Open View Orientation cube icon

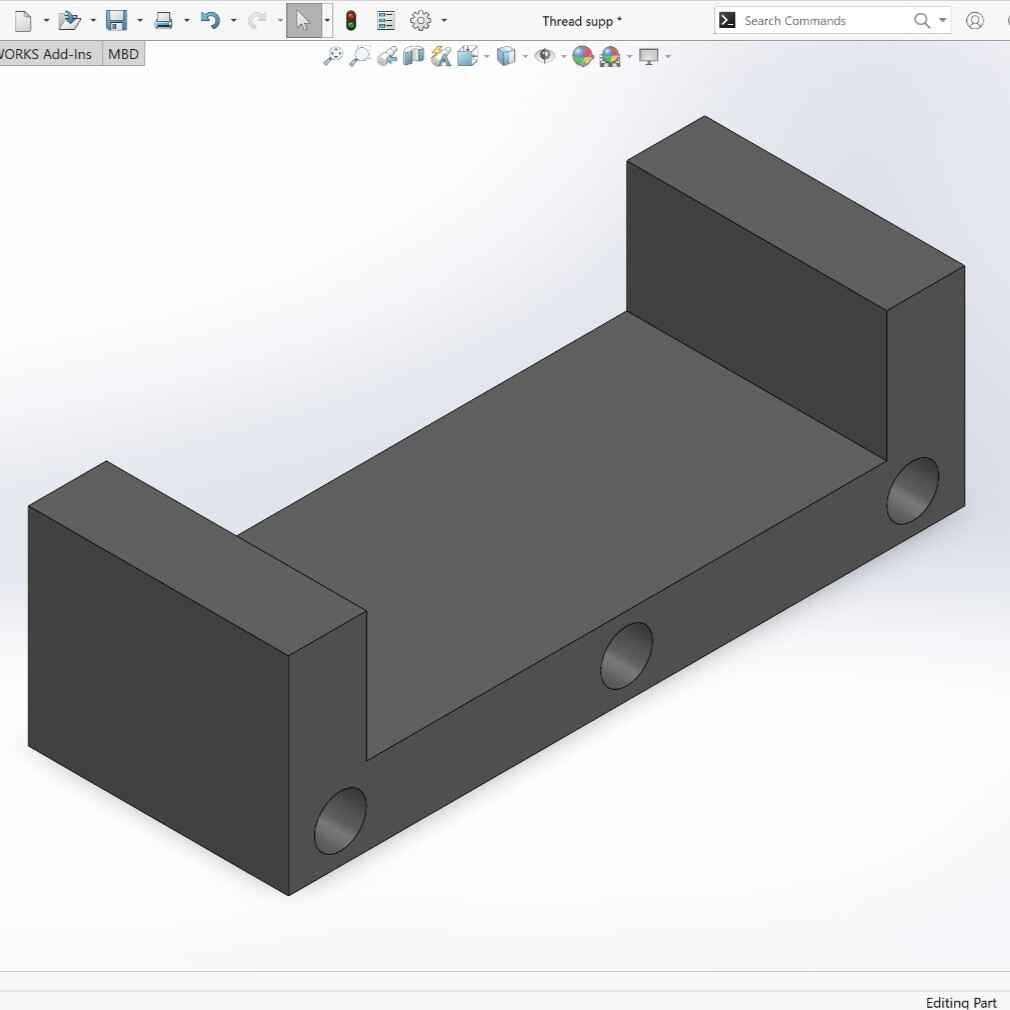468,57
